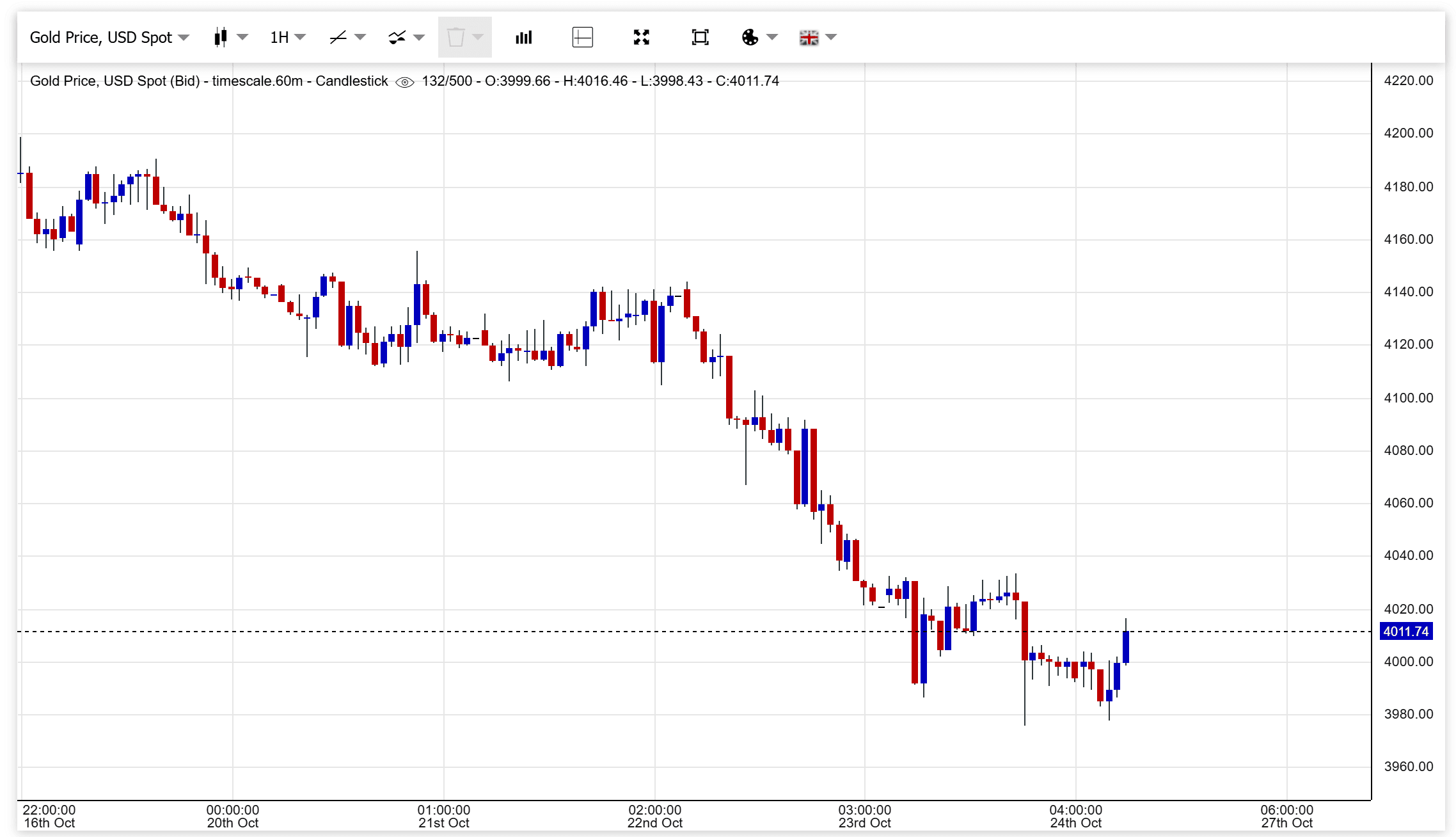Toggle the crosshair cursor icon
Viewport: 1456px width, 837px height.
pyautogui.click(x=582, y=37)
